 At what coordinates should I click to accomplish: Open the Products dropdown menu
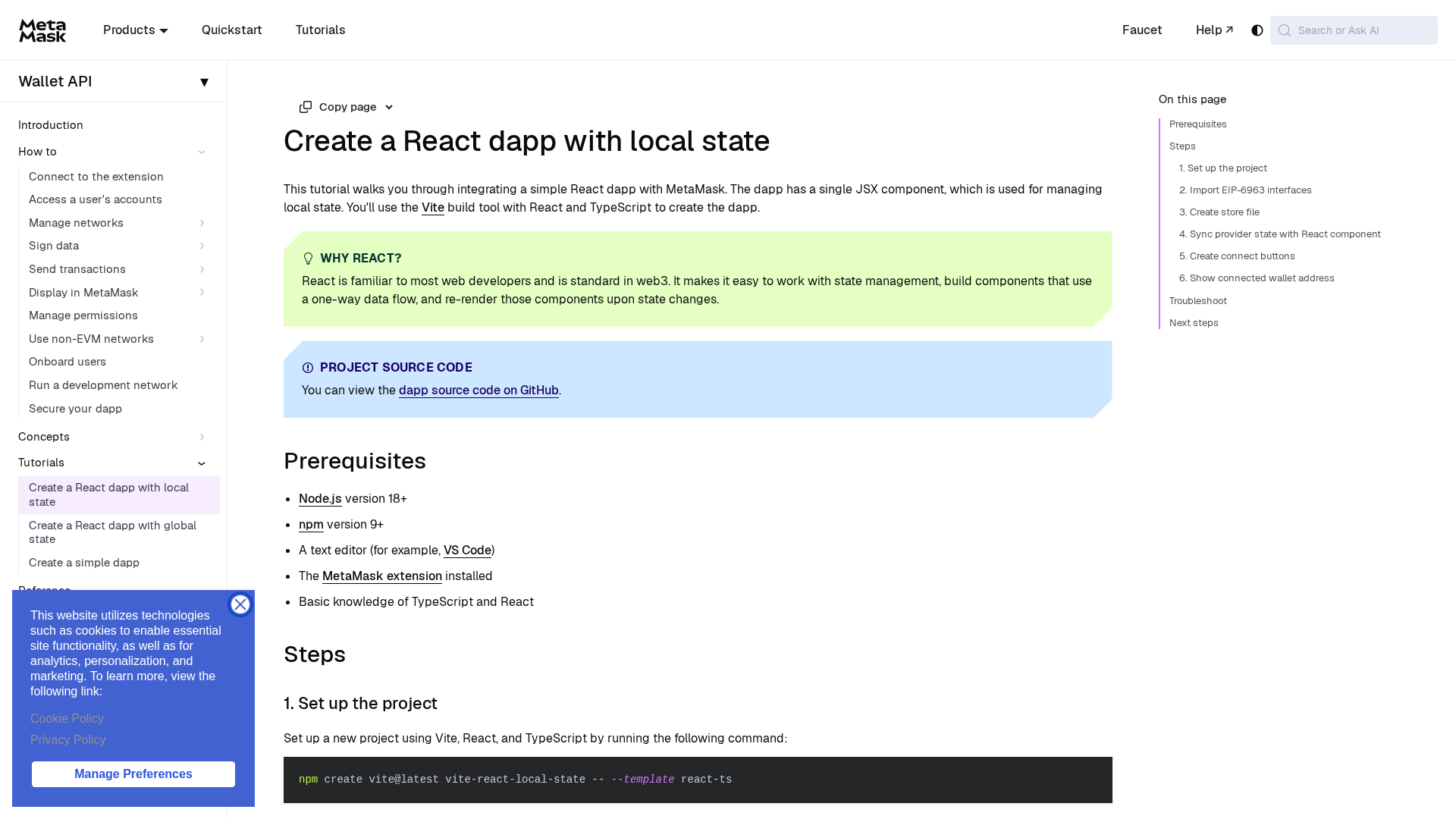coord(136,30)
